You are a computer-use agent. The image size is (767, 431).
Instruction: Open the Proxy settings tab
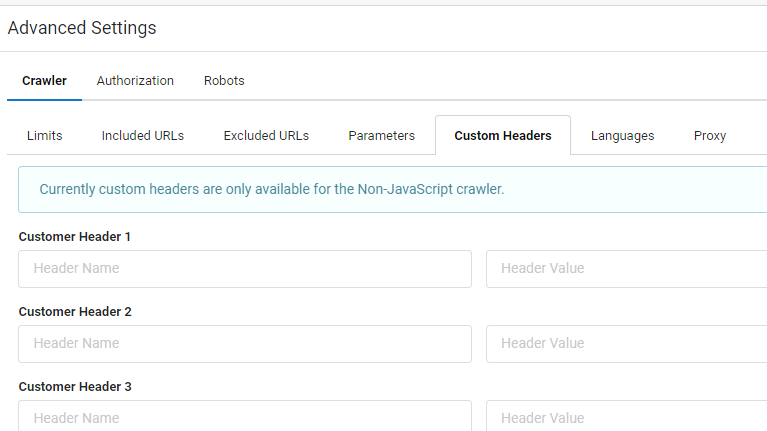709,136
